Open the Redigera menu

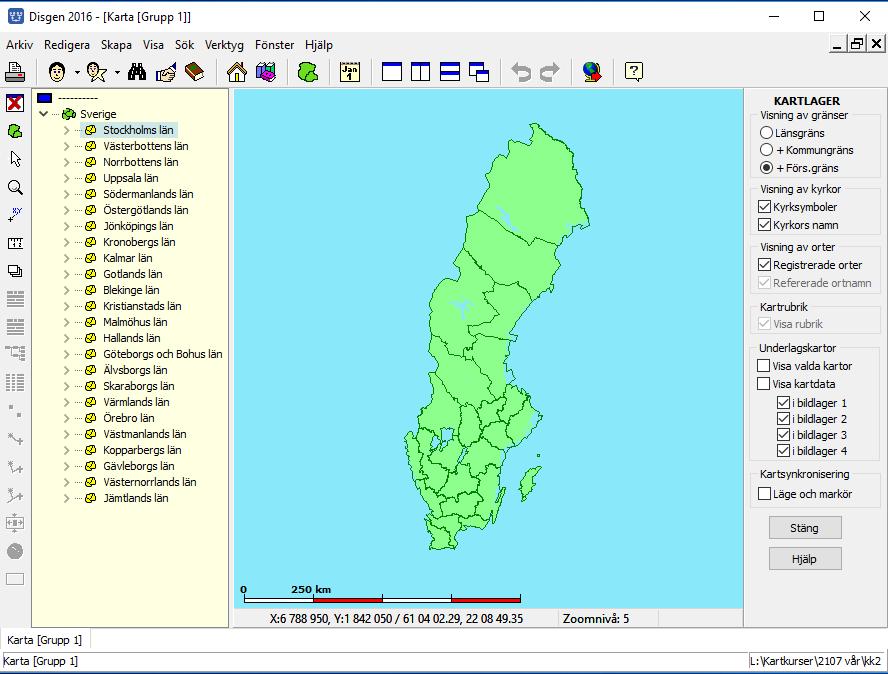tap(67, 45)
